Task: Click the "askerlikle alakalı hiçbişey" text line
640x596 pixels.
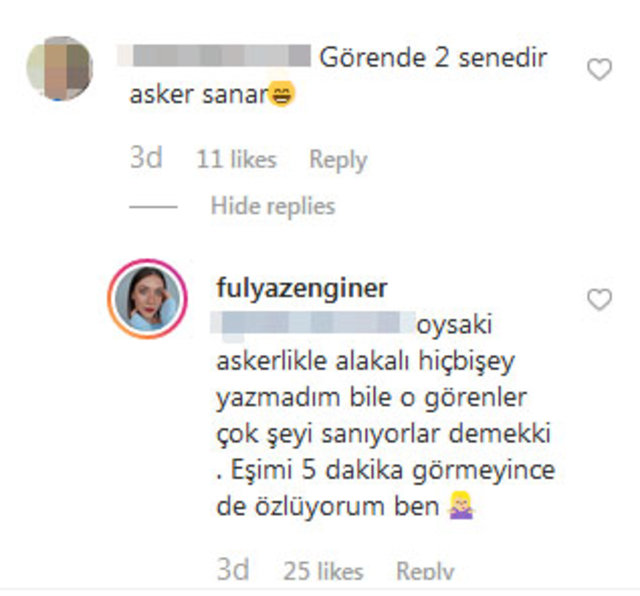Action: click(366, 361)
